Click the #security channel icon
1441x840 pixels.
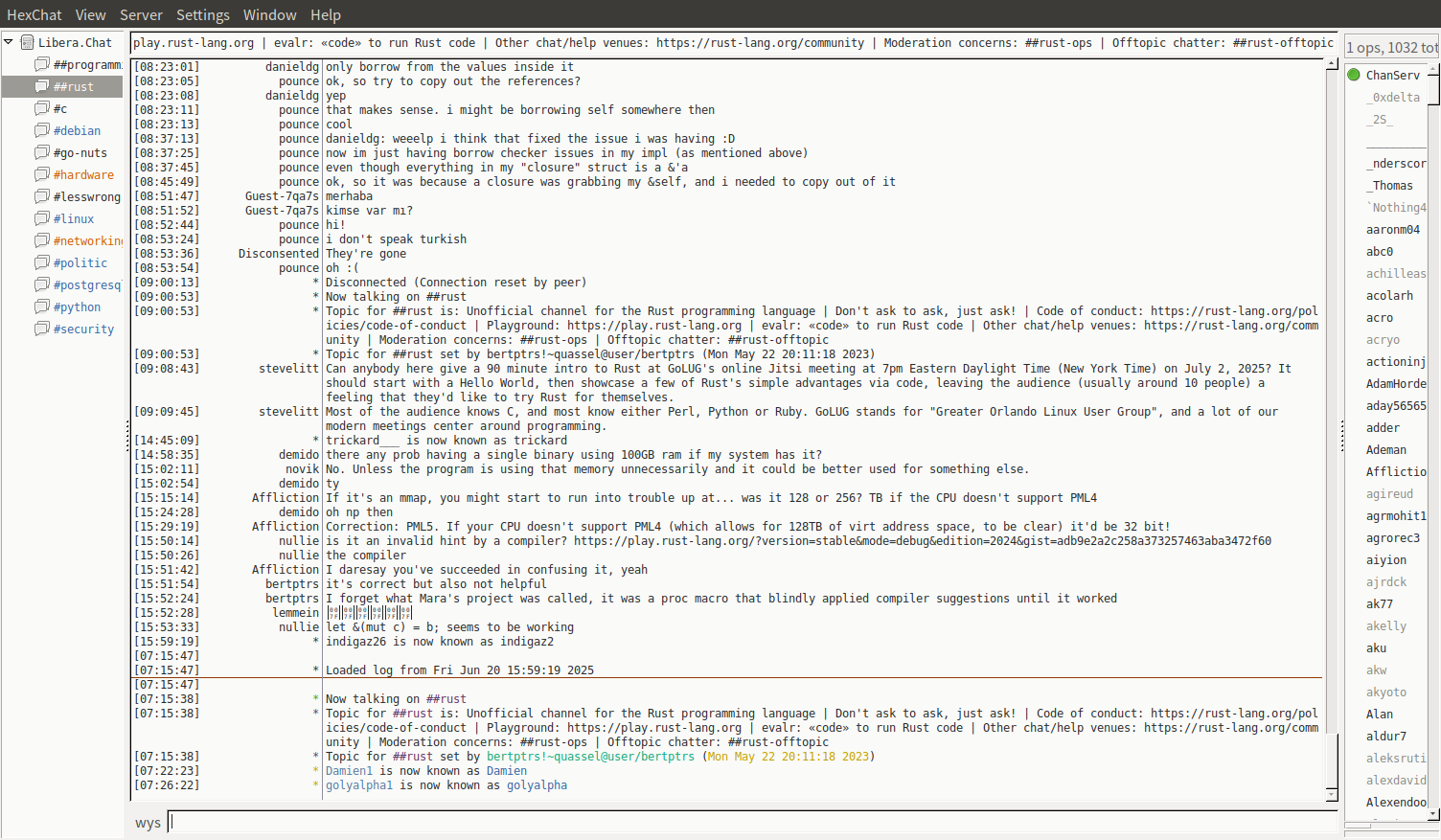tap(42, 329)
